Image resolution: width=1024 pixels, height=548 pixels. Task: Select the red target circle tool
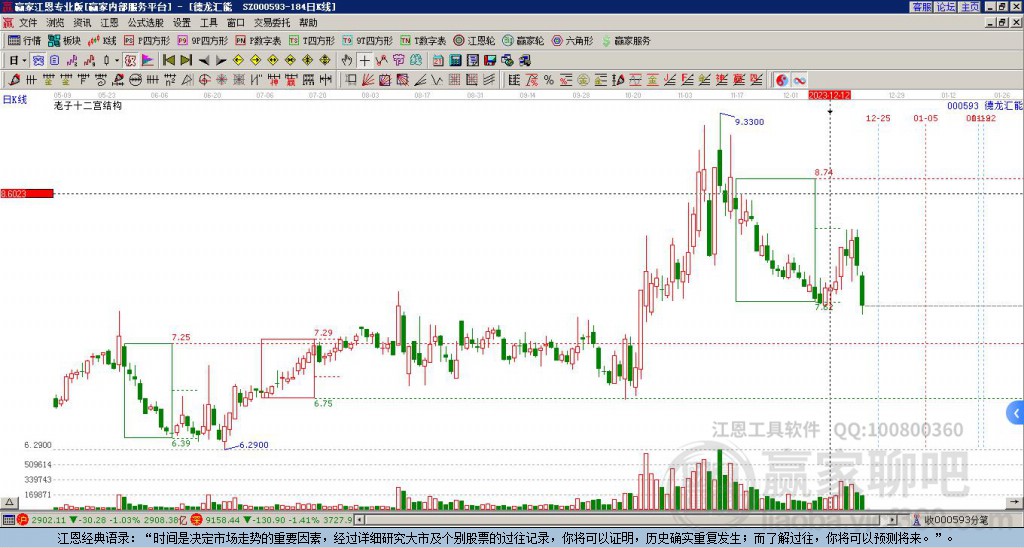click(x=204, y=80)
